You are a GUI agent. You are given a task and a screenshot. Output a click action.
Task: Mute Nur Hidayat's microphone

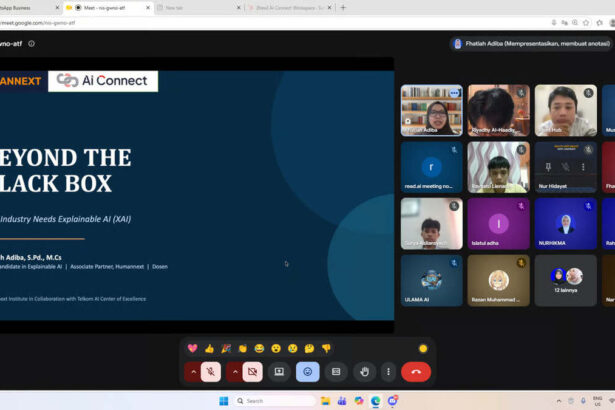[565, 167]
